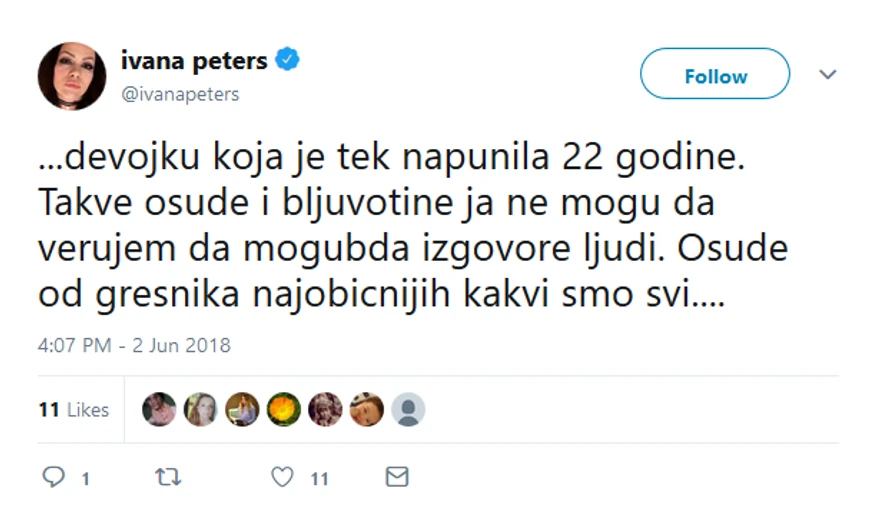This screenshot has height=509, width=870.
Task: Open the ivana peters display name link
Action: click(x=194, y=61)
